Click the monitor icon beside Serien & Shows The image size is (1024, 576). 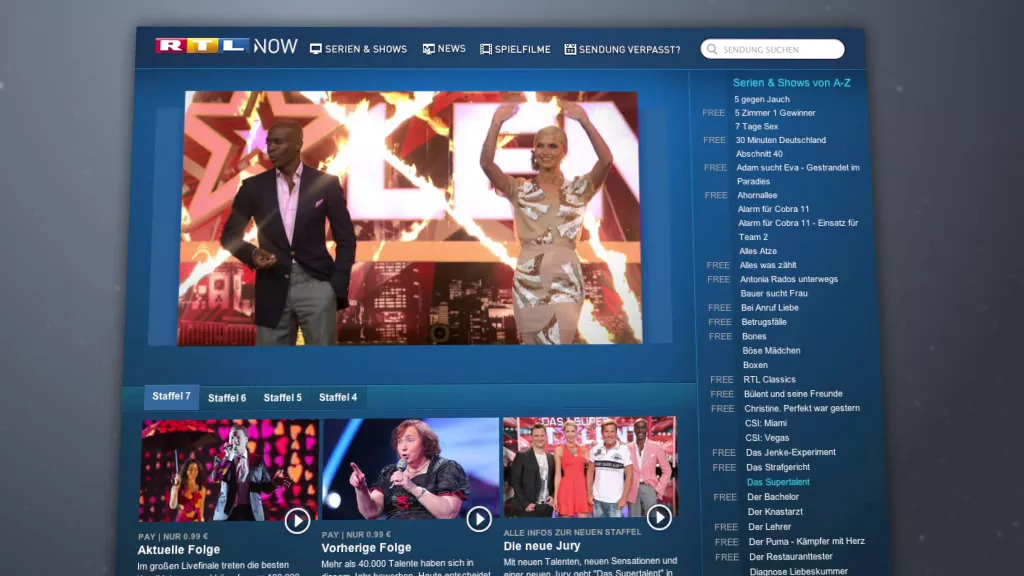coord(315,49)
